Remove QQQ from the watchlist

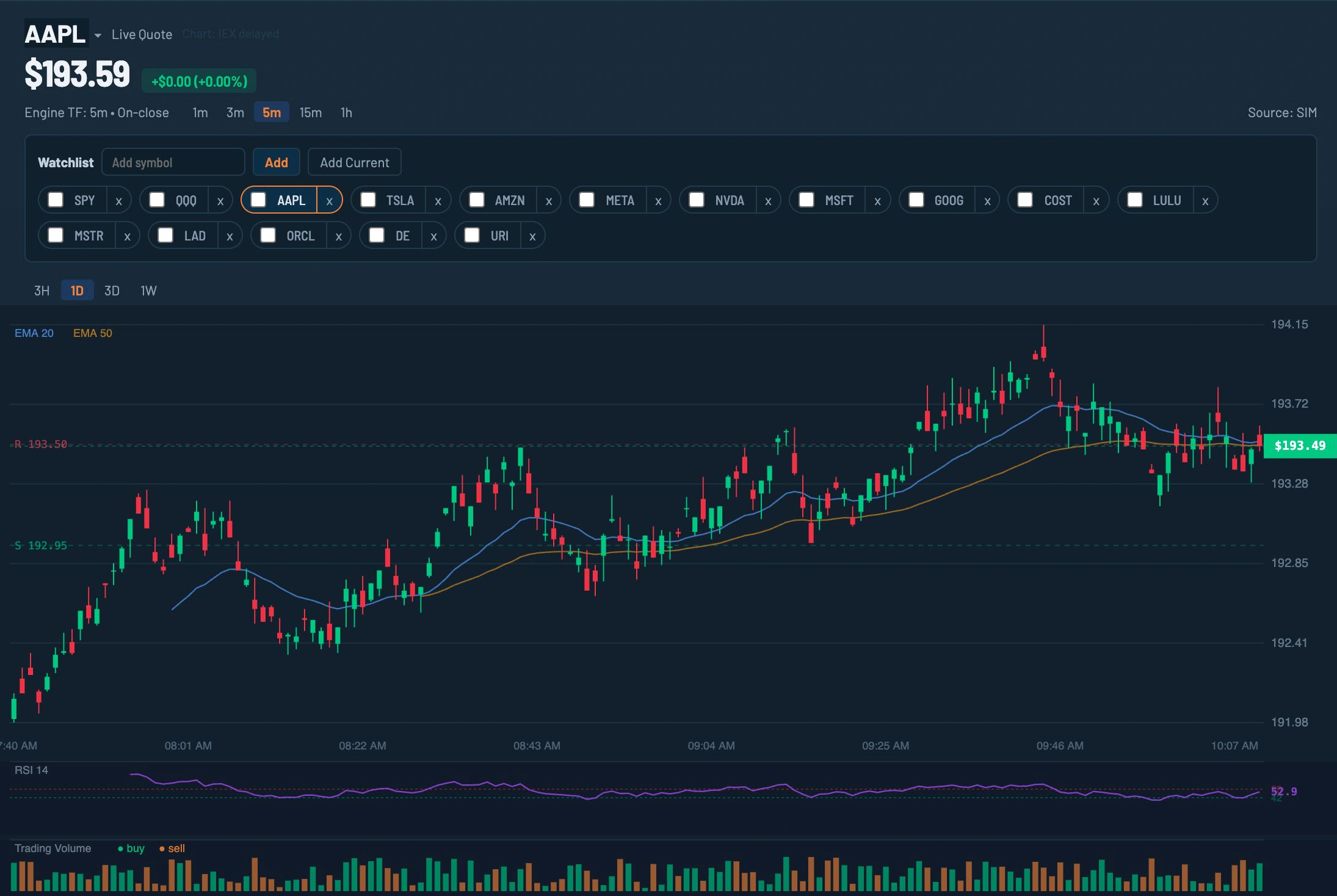(220, 201)
